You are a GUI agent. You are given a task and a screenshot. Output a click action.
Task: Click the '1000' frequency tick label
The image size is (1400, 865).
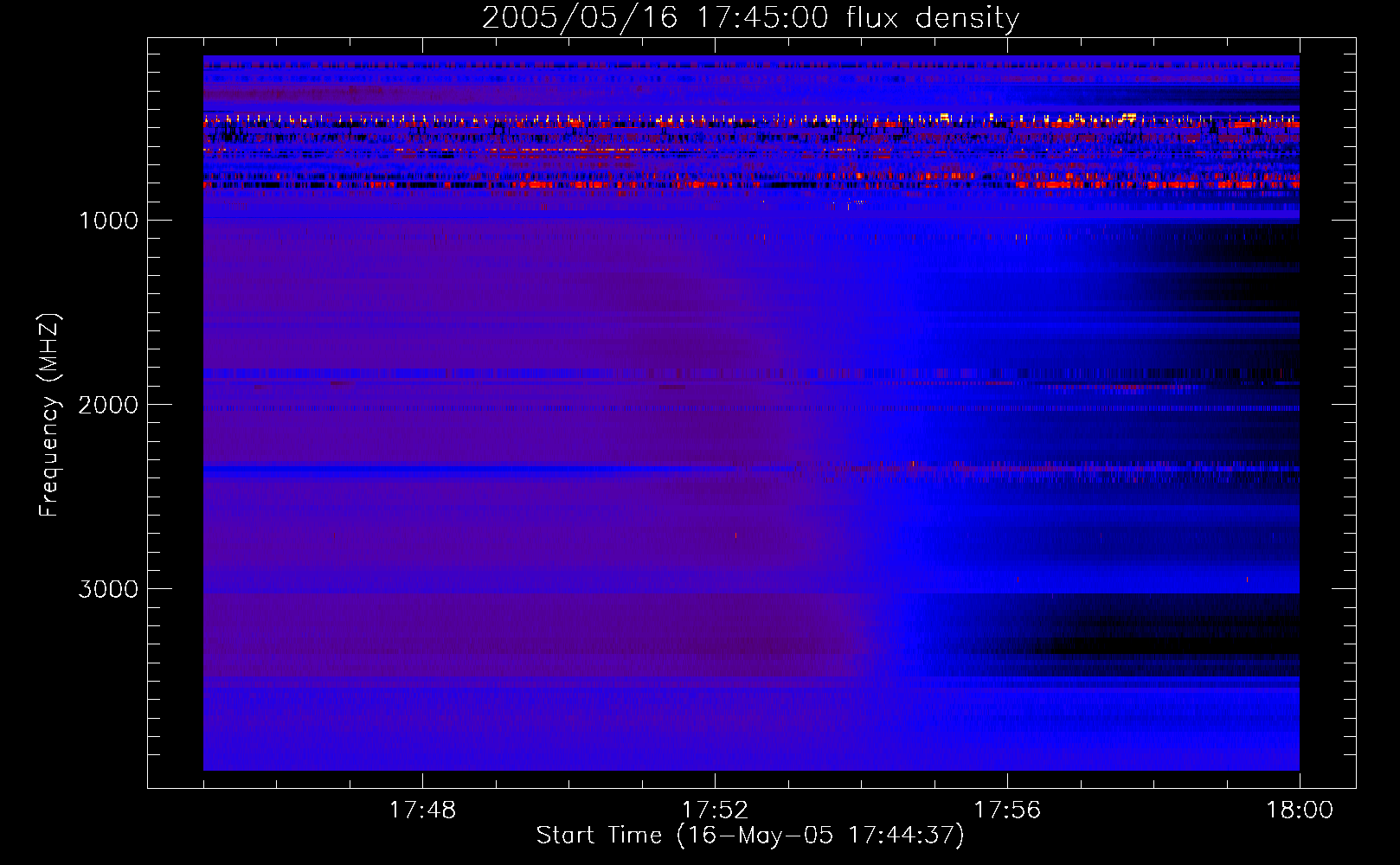click(108, 221)
